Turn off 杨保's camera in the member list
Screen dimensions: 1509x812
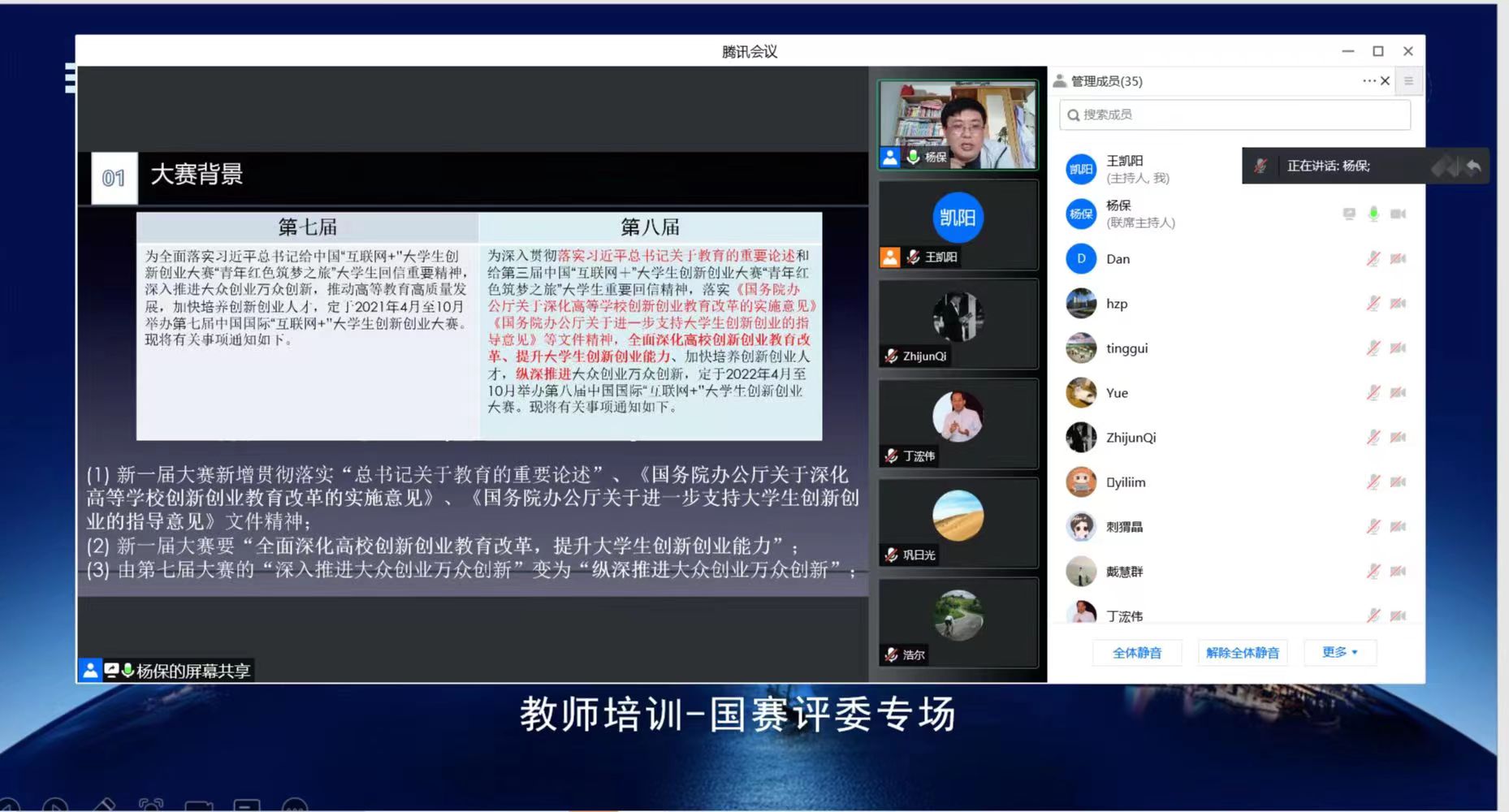click(1399, 214)
